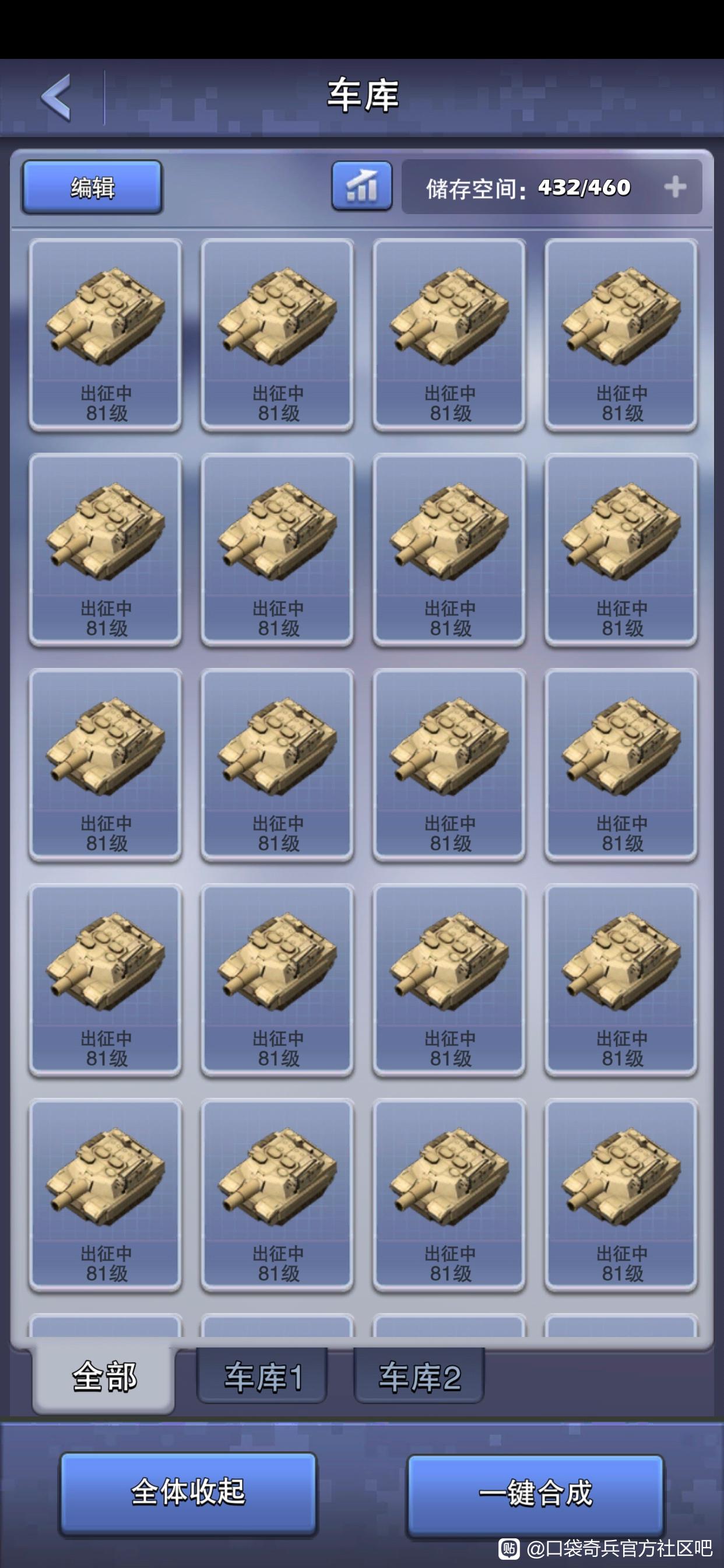Image resolution: width=724 pixels, height=1568 pixels.
Task: Select the last tank in row one
Action: [621, 335]
